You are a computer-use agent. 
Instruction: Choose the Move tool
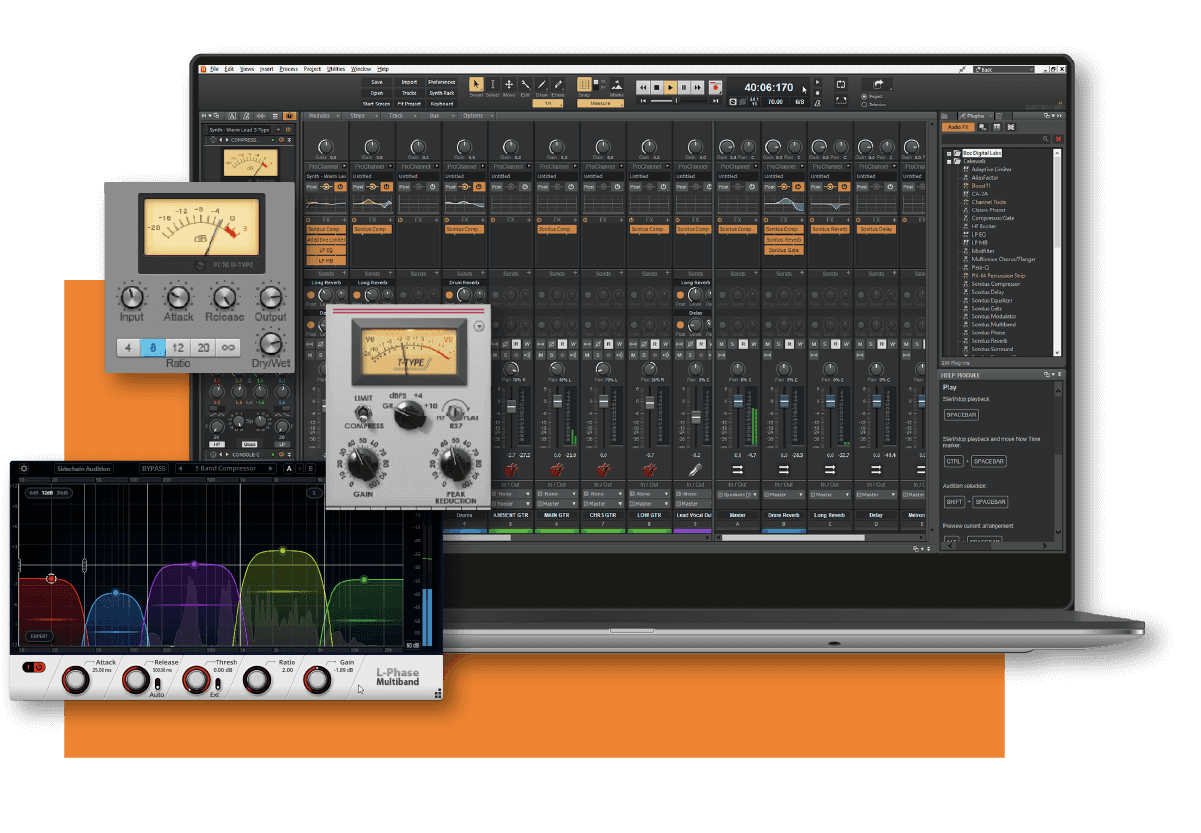[x=509, y=85]
